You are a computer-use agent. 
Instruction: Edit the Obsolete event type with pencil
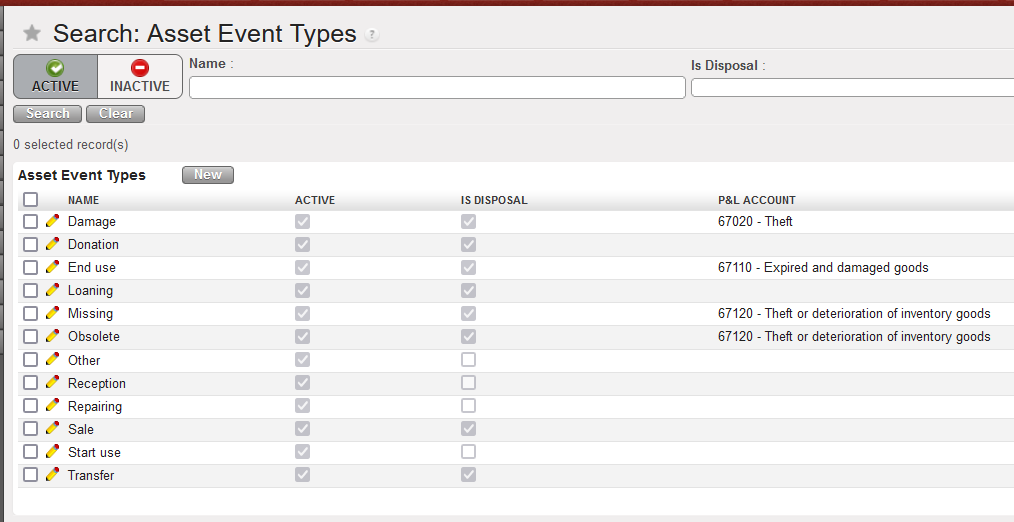click(53, 336)
